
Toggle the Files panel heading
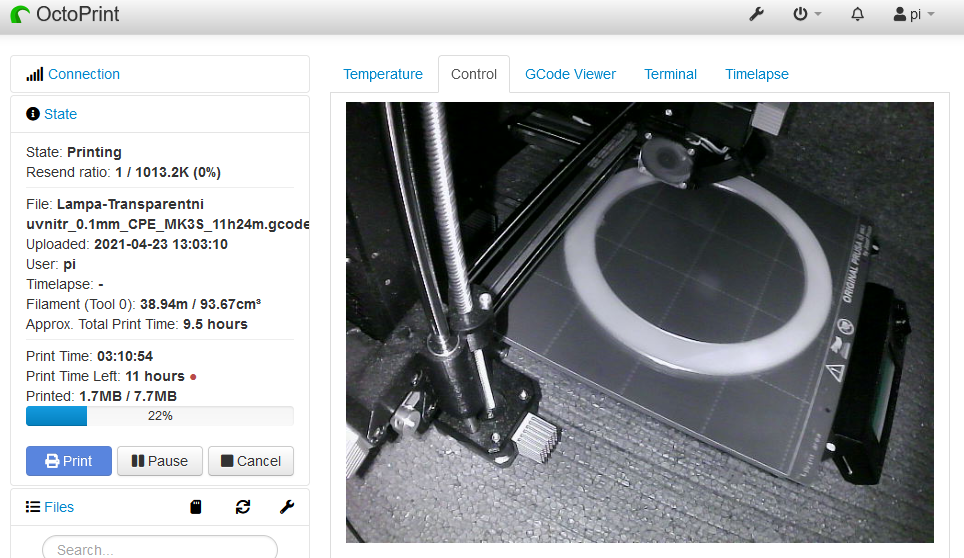59,507
